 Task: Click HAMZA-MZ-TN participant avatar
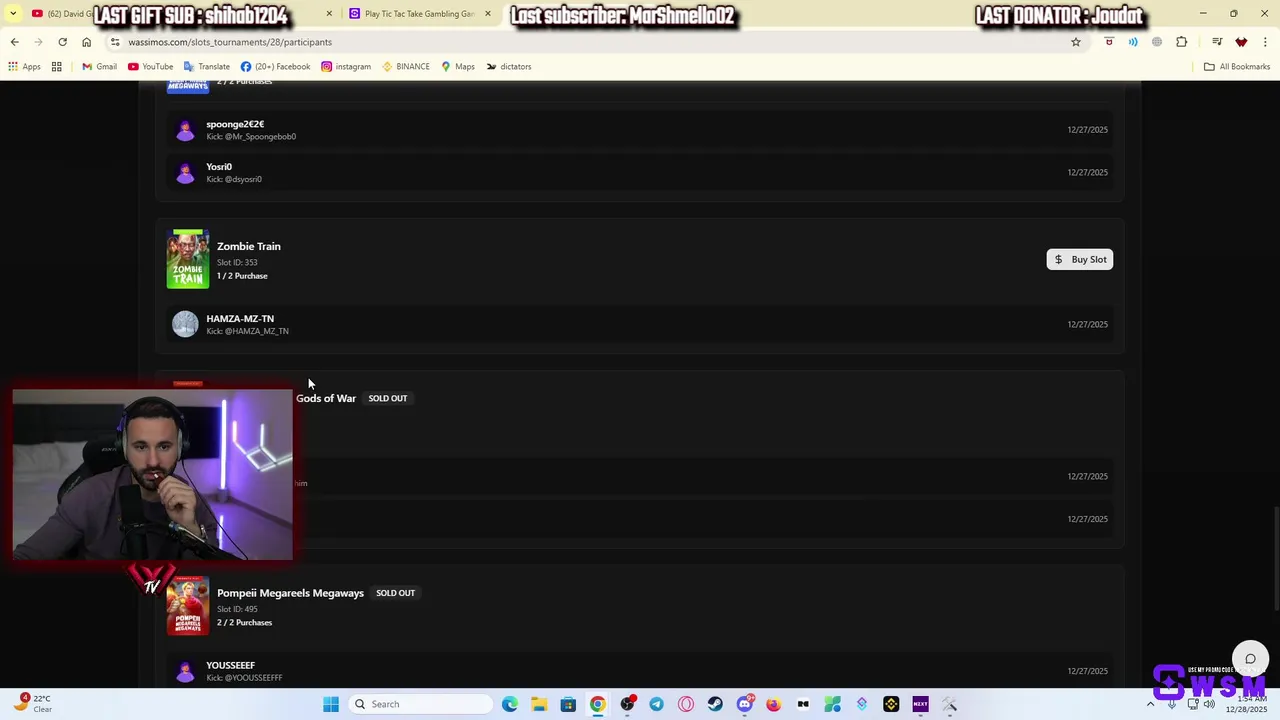pos(185,324)
